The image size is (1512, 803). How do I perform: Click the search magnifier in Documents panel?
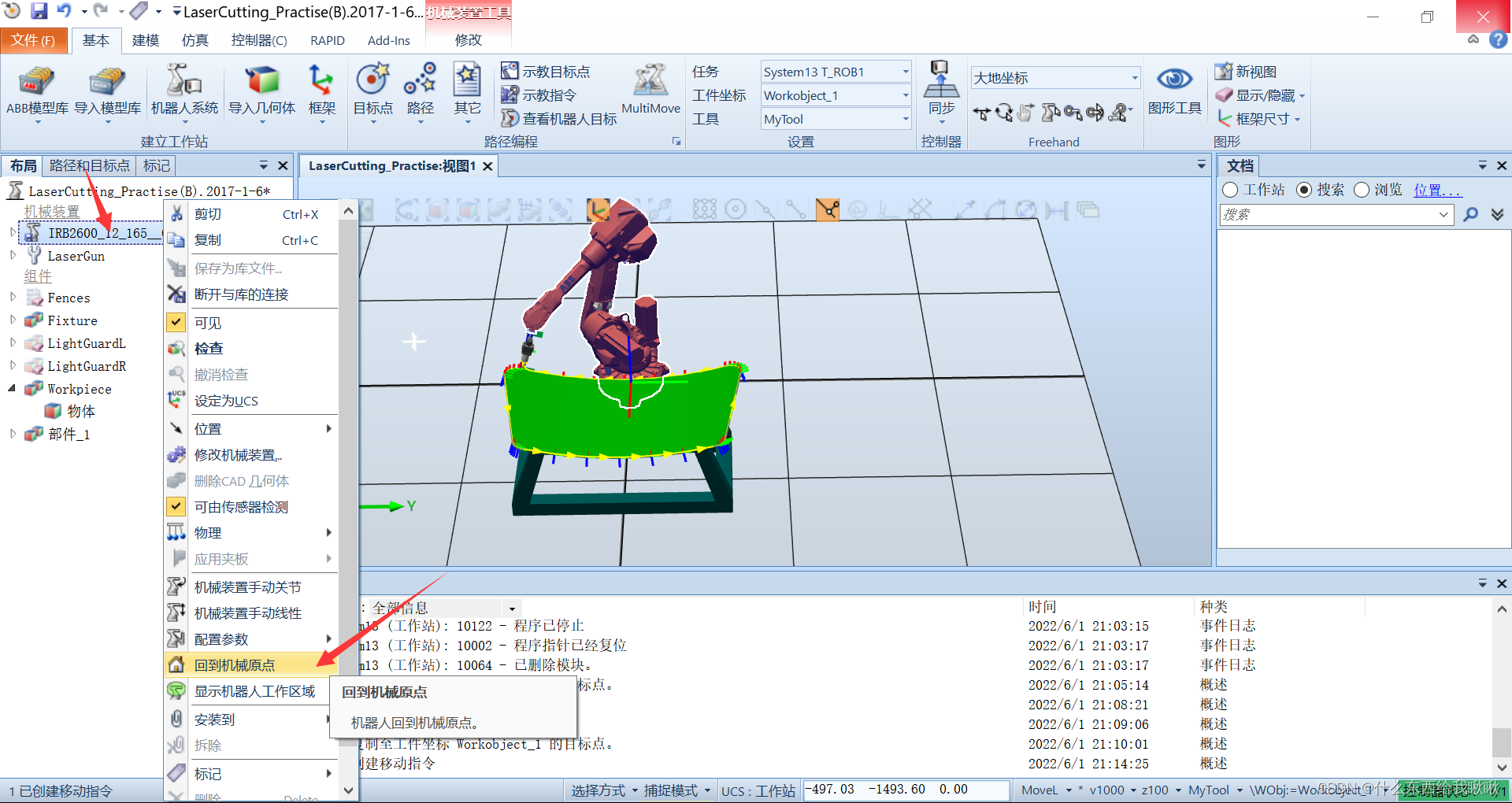1470,214
